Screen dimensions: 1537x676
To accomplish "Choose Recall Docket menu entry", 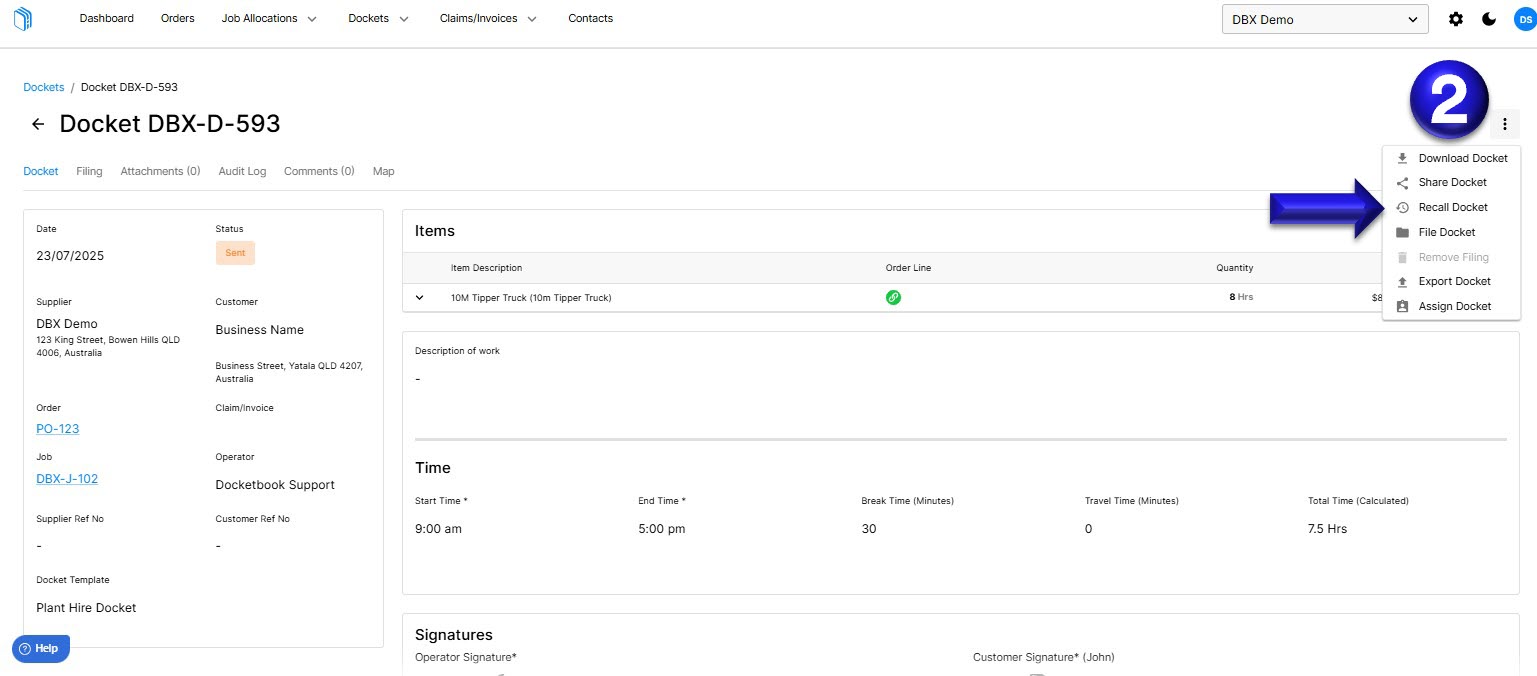I will coord(1451,207).
